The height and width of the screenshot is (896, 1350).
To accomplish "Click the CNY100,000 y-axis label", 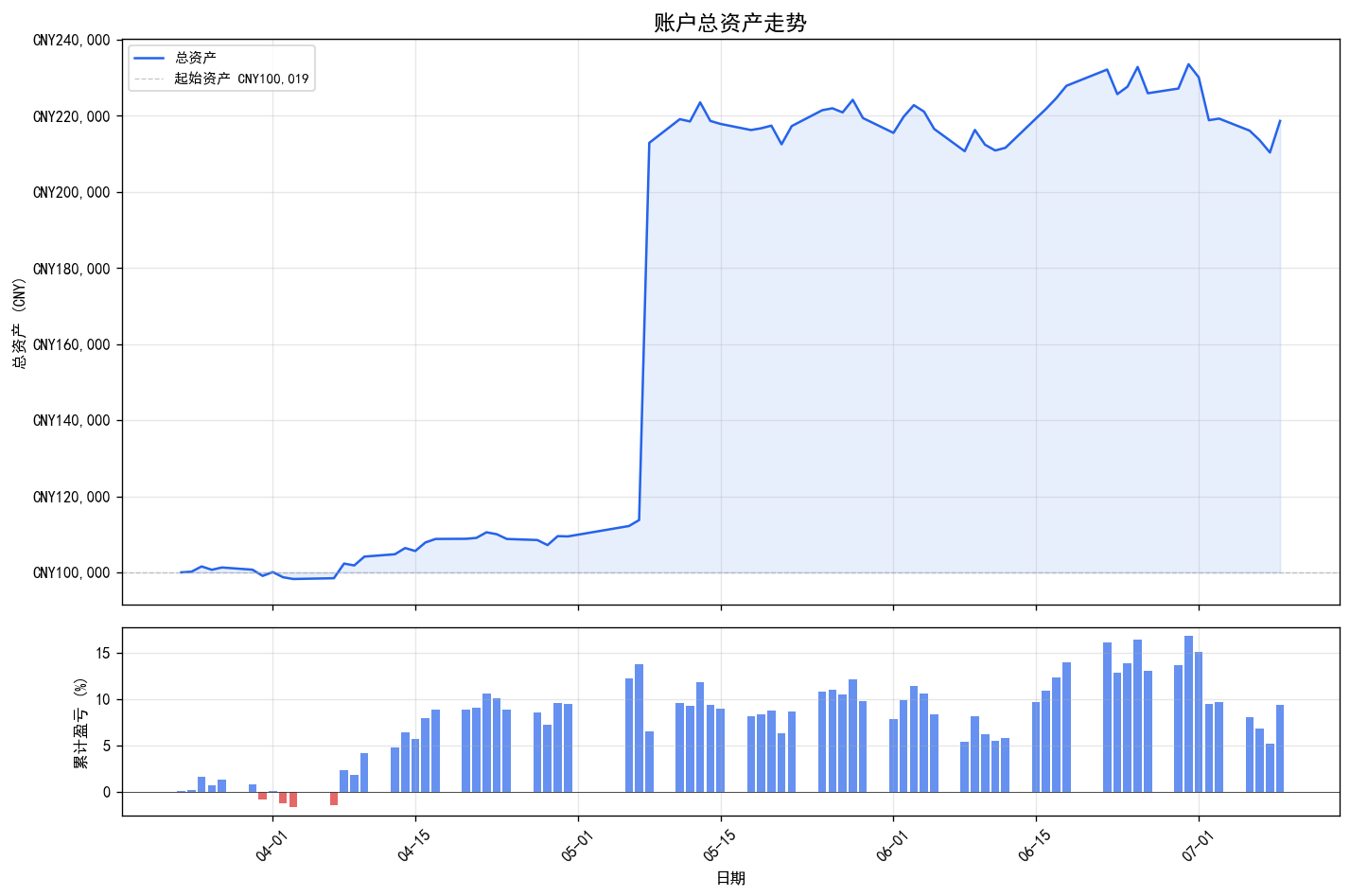I will point(71,572).
